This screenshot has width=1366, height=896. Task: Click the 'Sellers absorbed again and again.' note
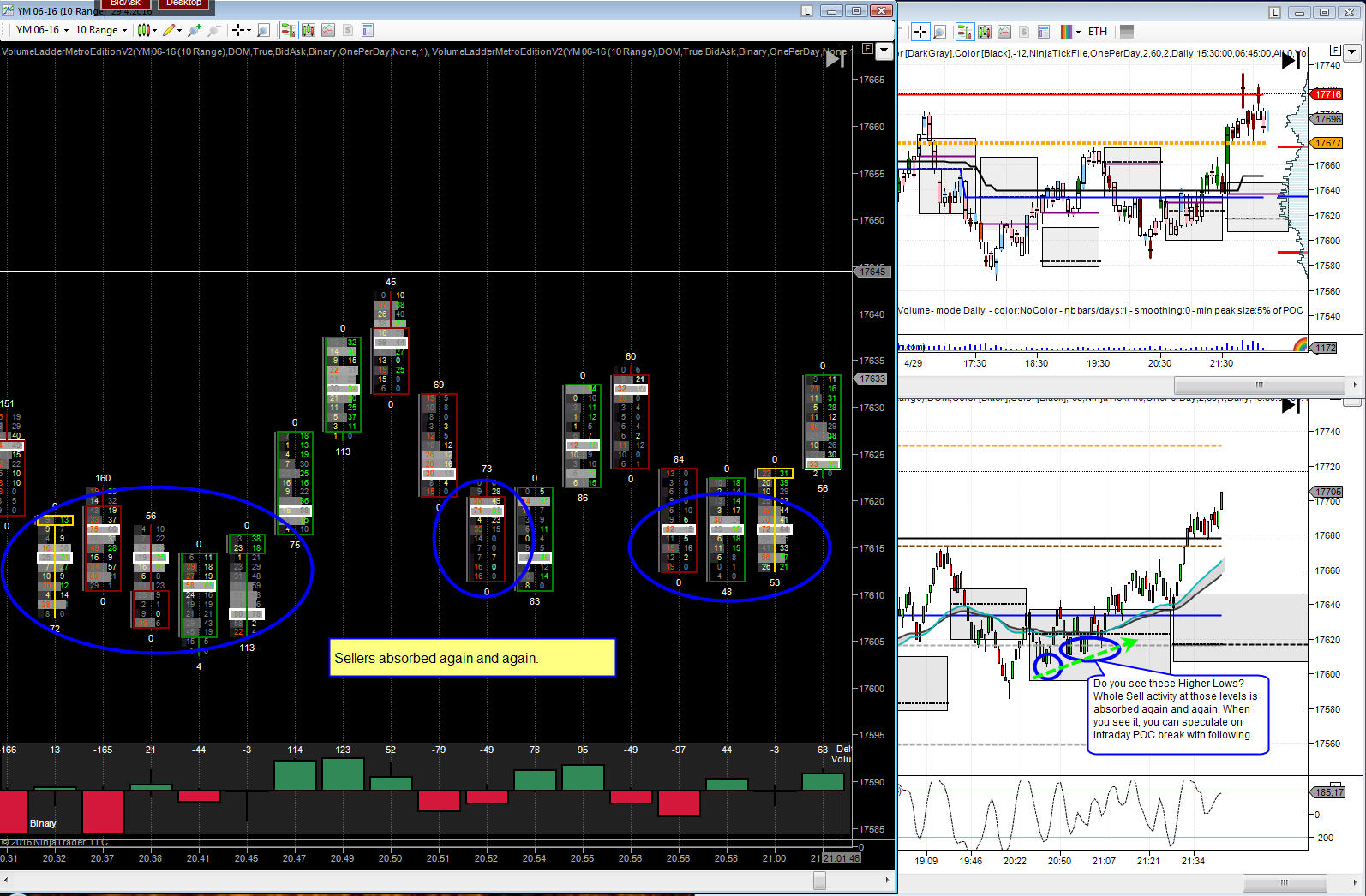click(472, 658)
